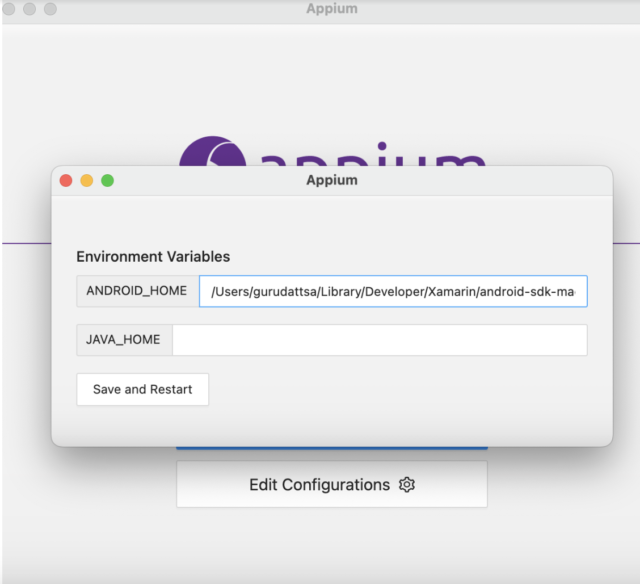Click the grey zoom button of background window
This screenshot has width=640, height=584.
coord(50,9)
